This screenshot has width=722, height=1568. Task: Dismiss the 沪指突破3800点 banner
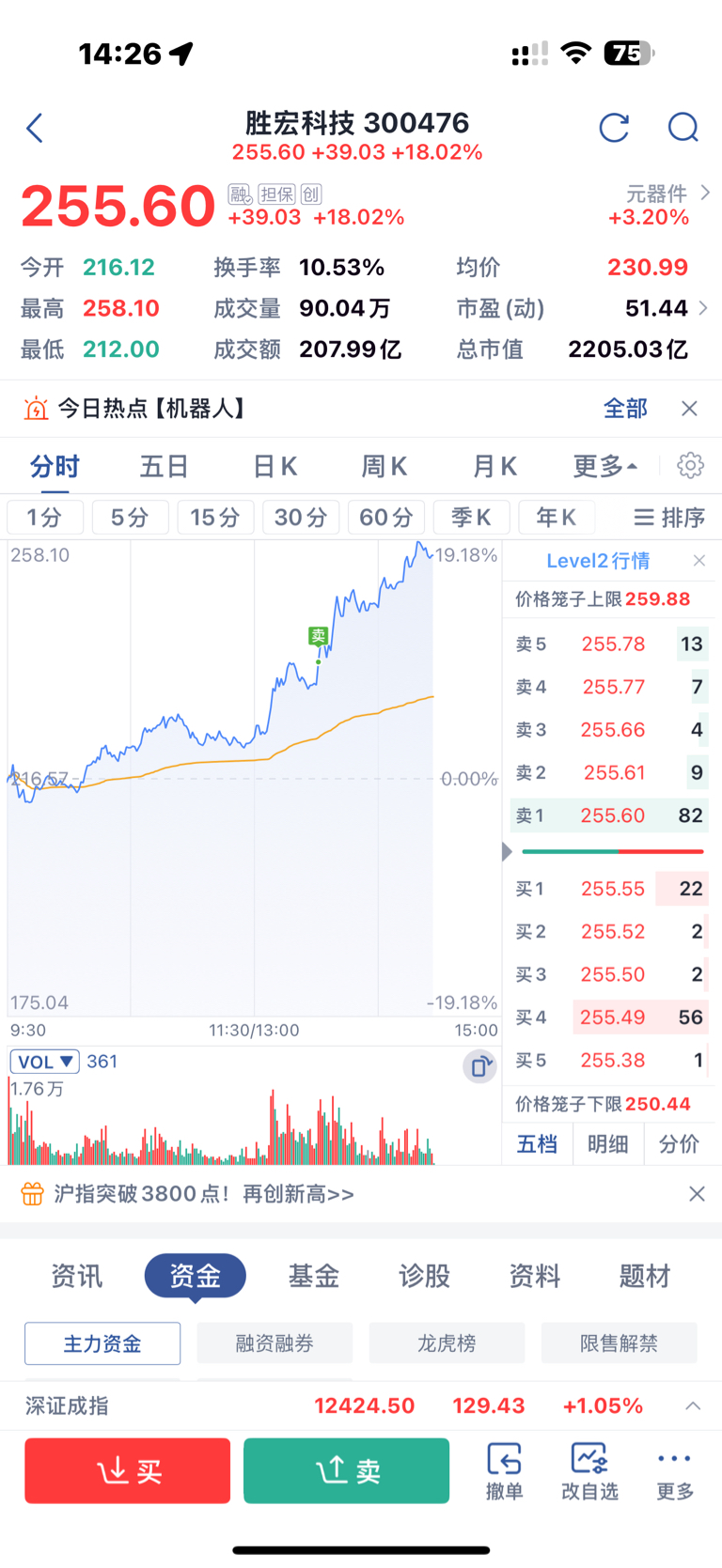pyautogui.click(x=697, y=1194)
